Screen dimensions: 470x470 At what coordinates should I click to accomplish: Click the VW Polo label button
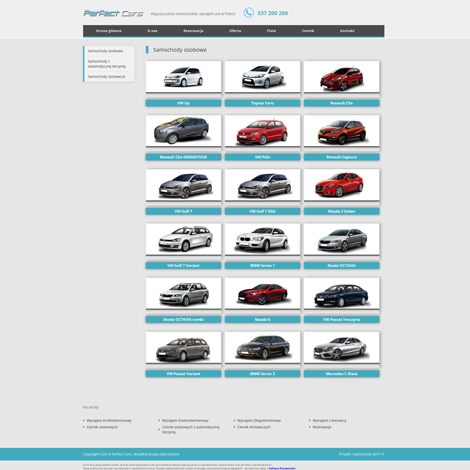(262, 157)
